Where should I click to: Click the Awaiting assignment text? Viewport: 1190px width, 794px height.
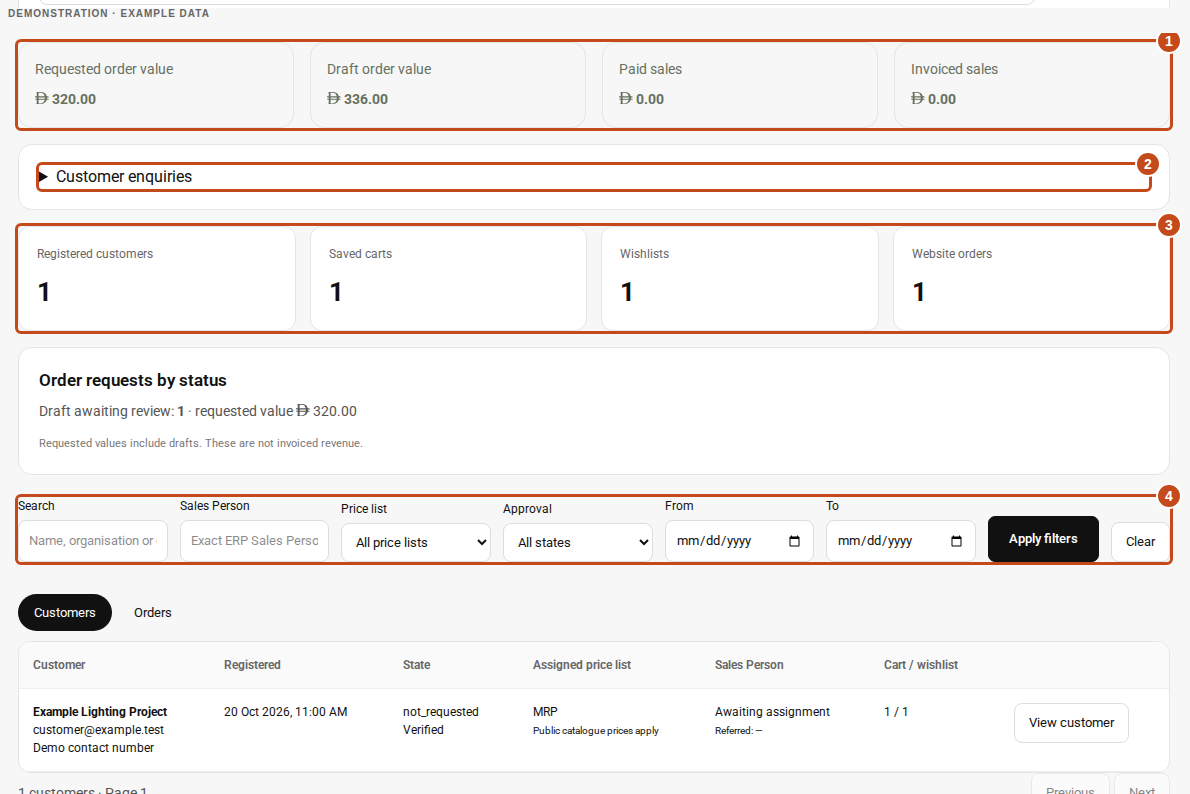point(773,712)
